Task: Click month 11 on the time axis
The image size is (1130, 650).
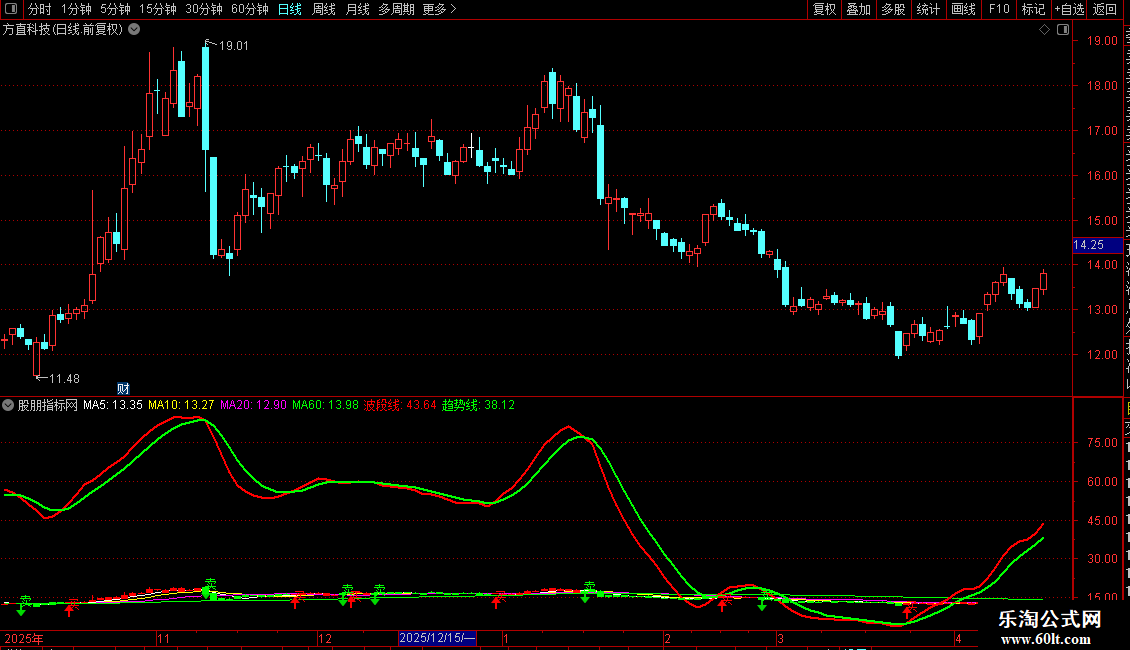Action: [164, 638]
